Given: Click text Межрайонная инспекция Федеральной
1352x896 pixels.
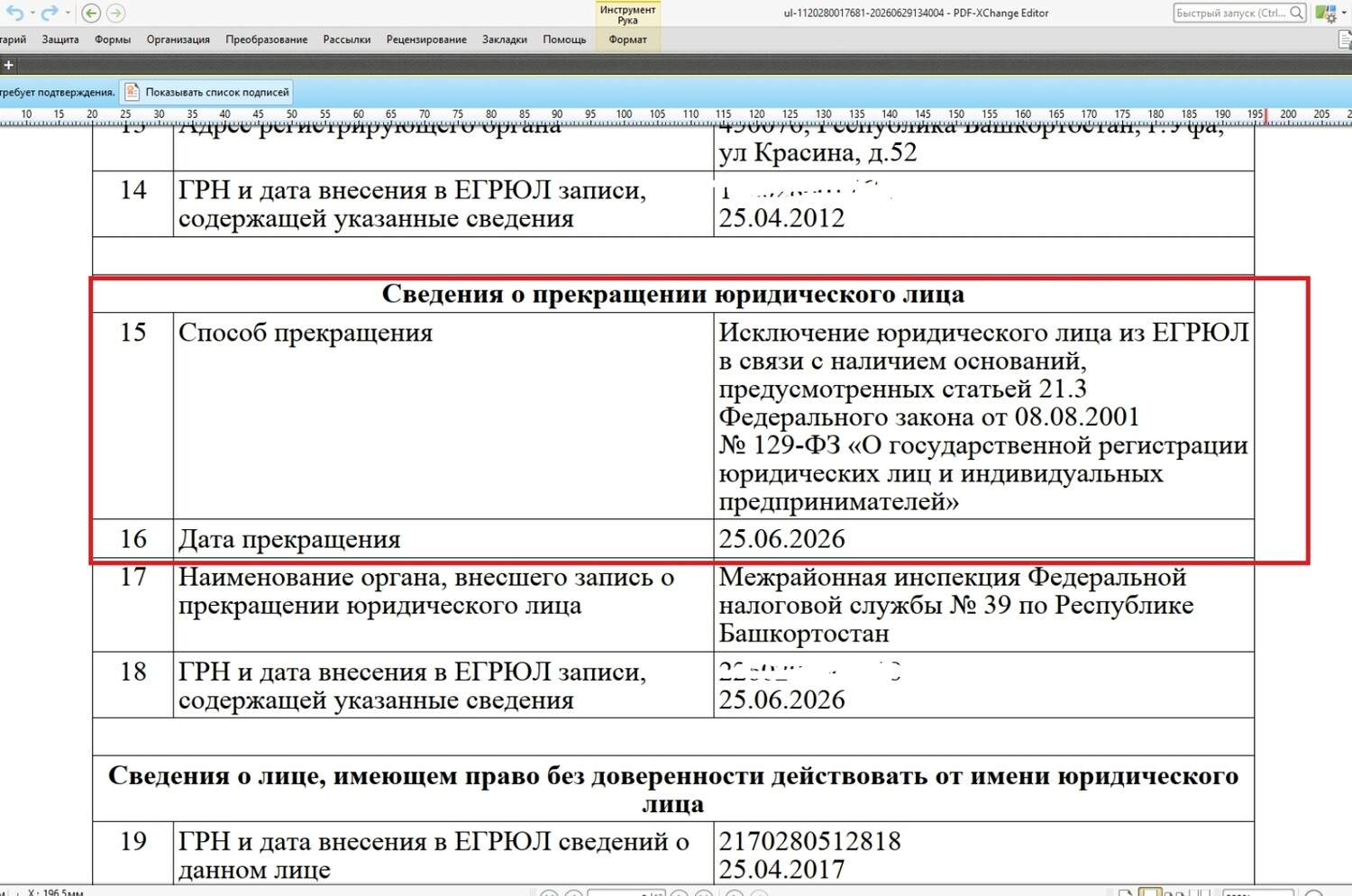Looking at the screenshot, I should pos(953,577).
